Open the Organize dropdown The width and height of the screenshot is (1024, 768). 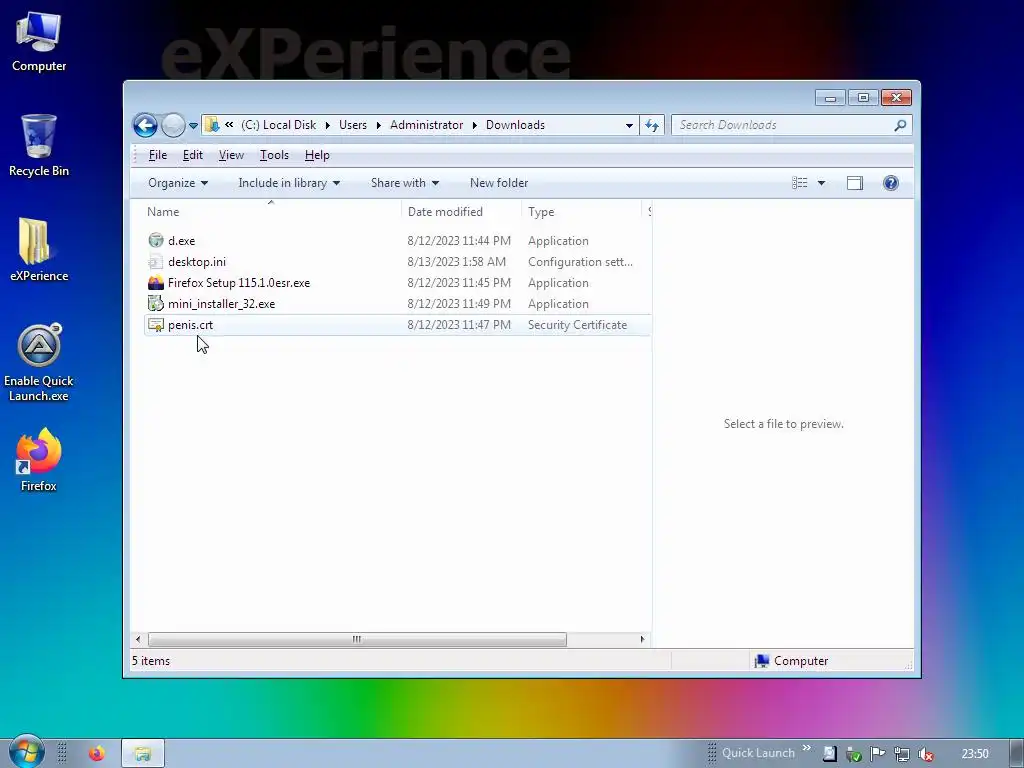coord(178,183)
